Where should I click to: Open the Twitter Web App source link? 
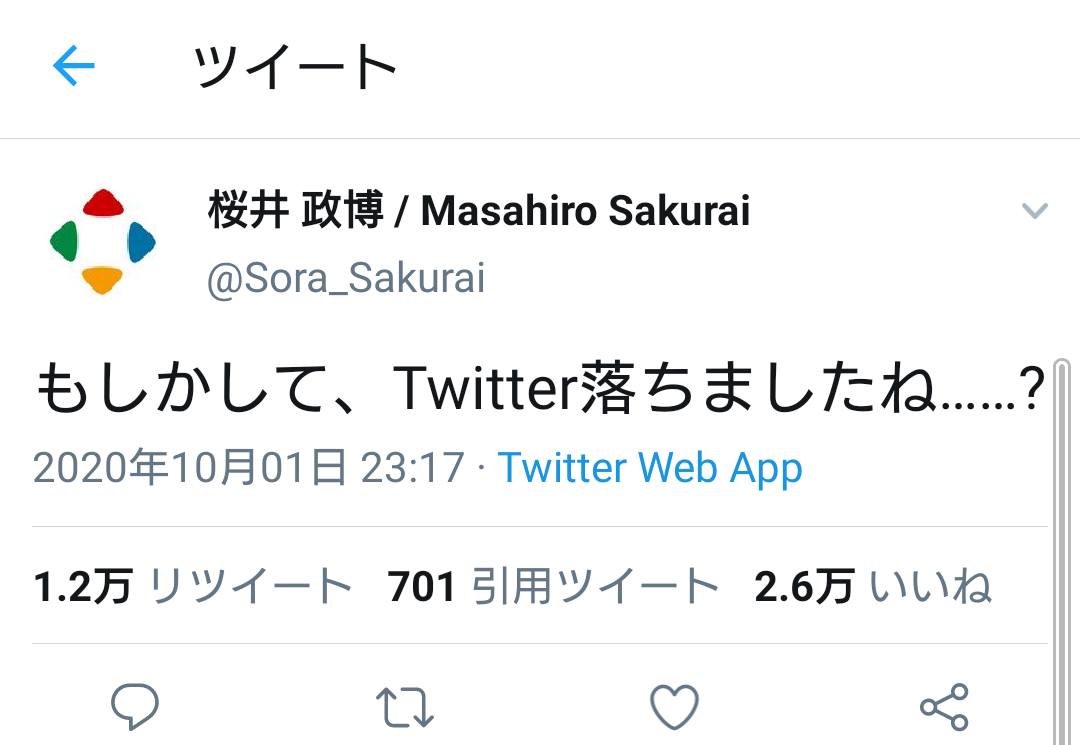(650, 468)
